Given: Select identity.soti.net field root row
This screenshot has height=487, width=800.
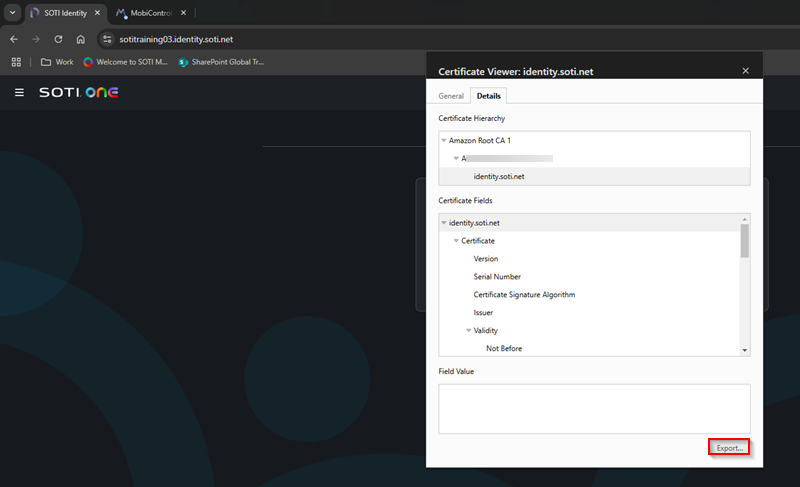Looking at the screenshot, I should pyautogui.click(x=589, y=223).
